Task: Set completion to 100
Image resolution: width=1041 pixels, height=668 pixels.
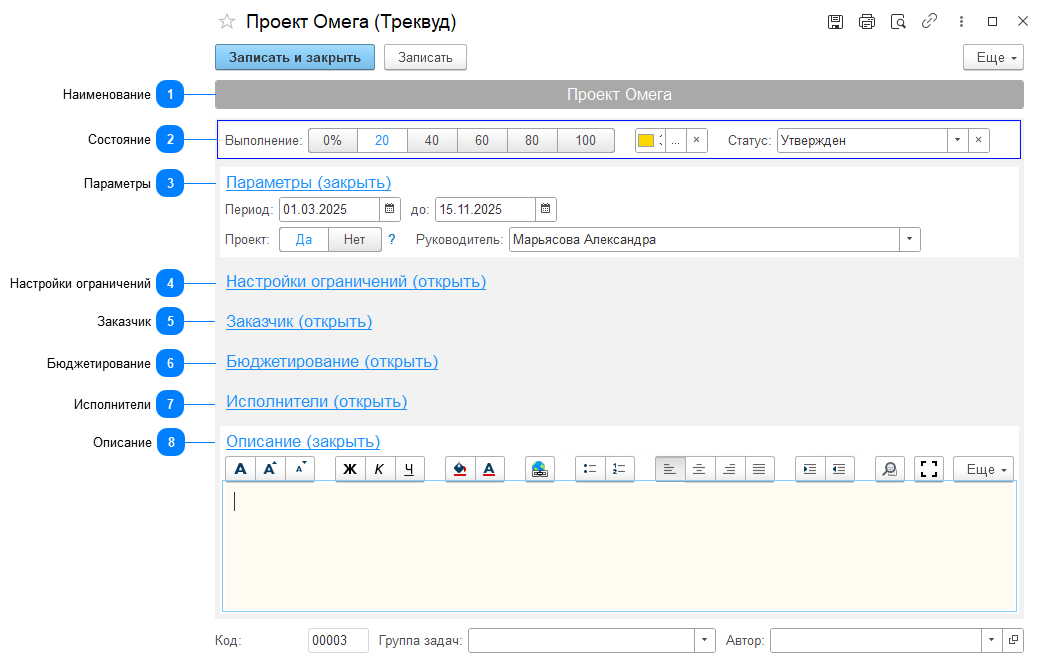Action: [x=586, y=141]
